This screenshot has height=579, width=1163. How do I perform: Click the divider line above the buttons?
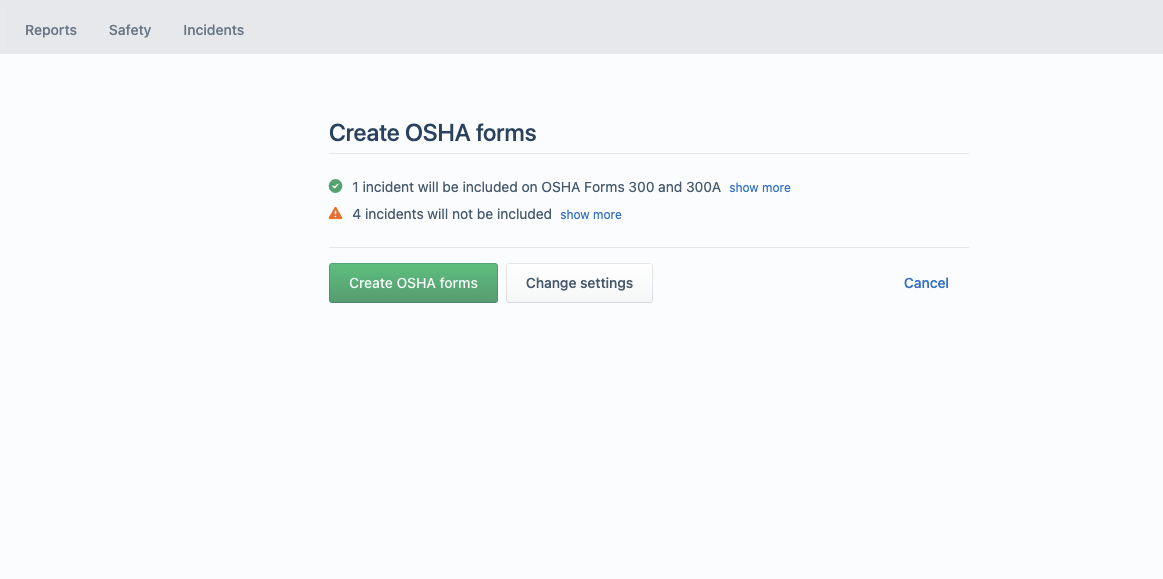pyautogui.click(x=649, y=247)
